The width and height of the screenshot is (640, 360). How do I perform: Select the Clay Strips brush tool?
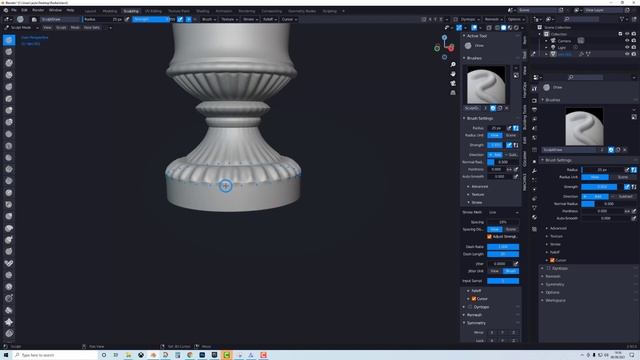click(9, 75)
